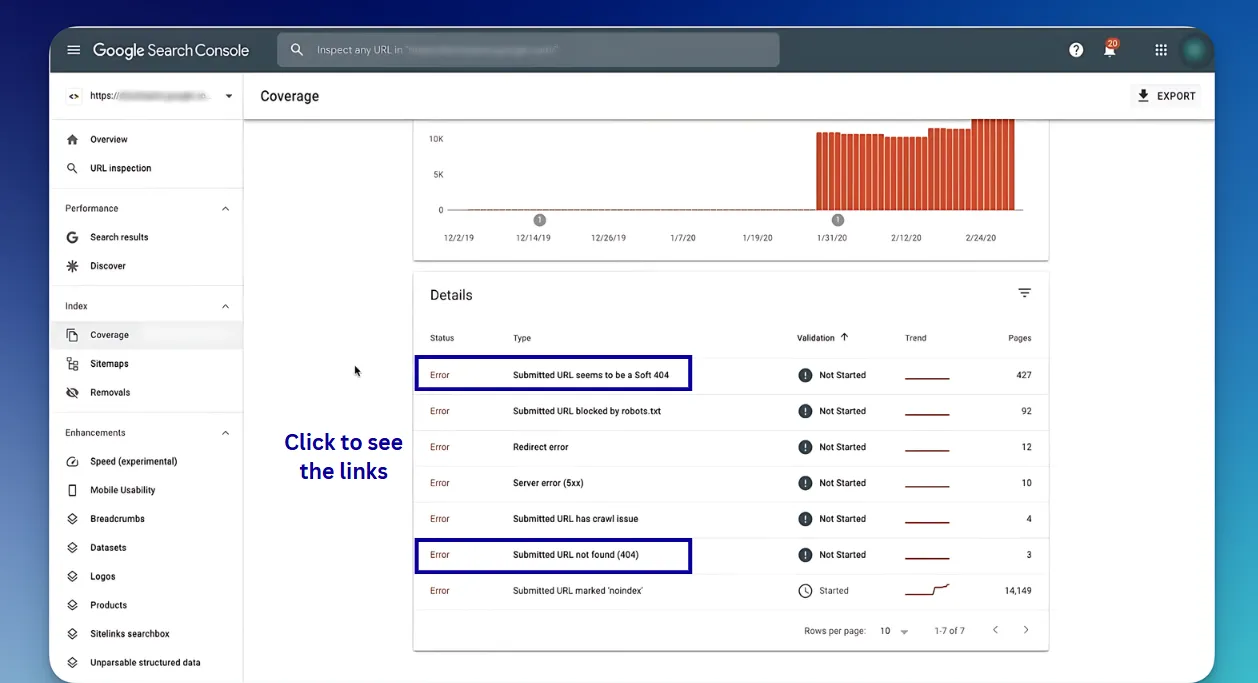Click the Inspect any URL search field
1258x683 pixels.
528,50
